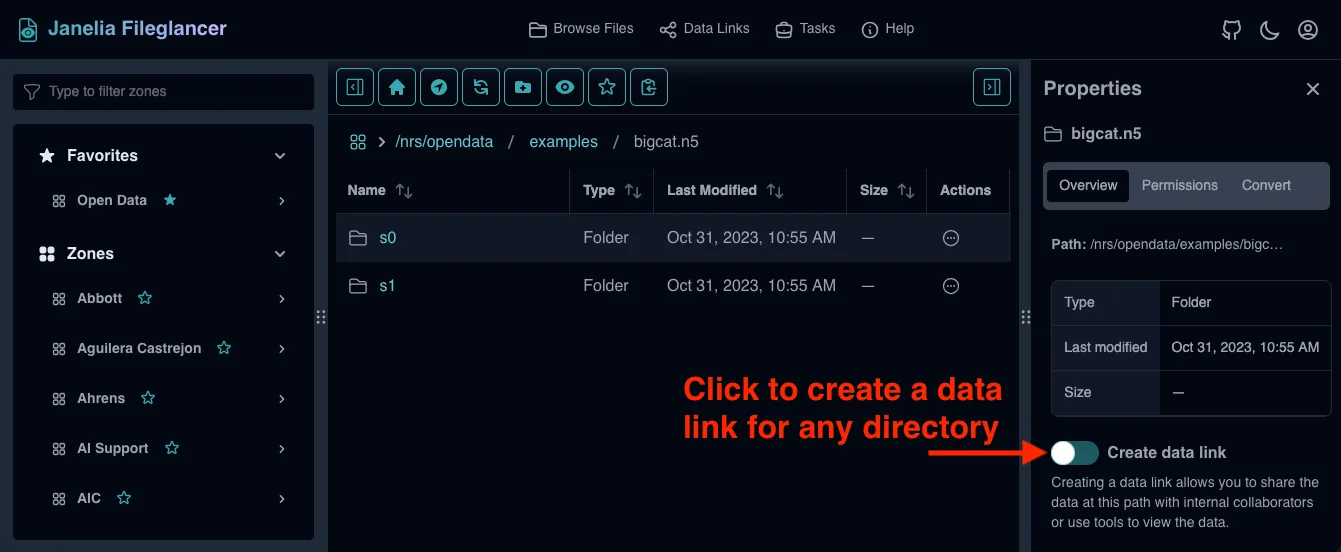Image resolution: width=1341 pixels, height=552 pixels.
Task: Open the GitHub repository icon
Action: click(1231, 30)
